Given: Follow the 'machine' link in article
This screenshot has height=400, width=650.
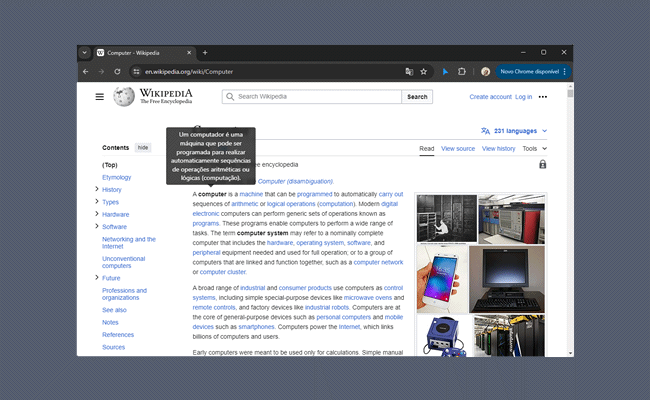Looking at the screenshot, I should 251,194.
